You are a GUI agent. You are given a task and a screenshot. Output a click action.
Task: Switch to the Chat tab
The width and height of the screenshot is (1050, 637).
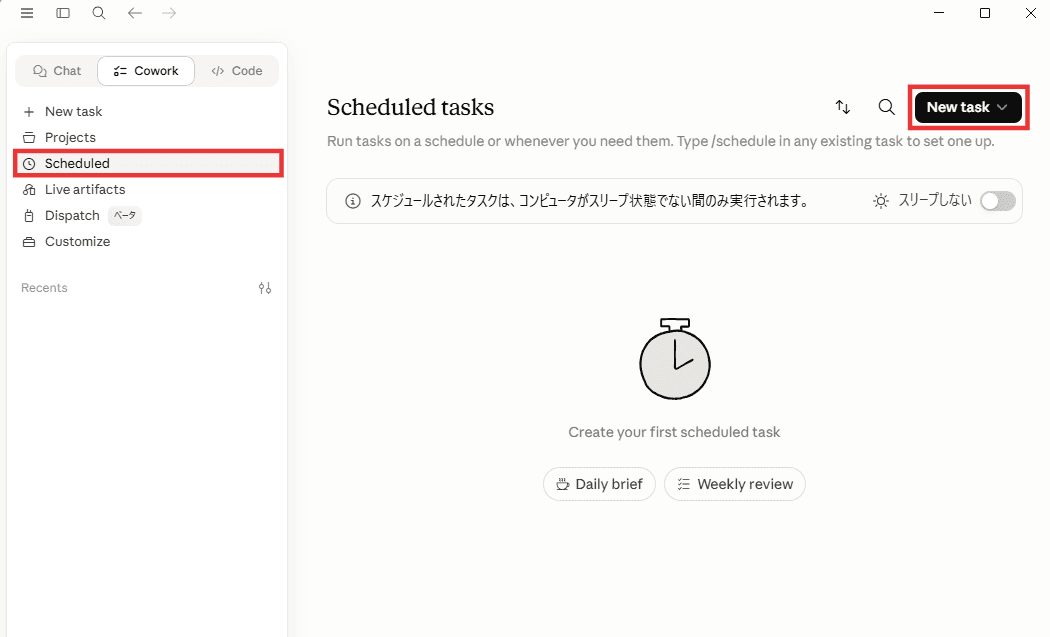(57, 71)
